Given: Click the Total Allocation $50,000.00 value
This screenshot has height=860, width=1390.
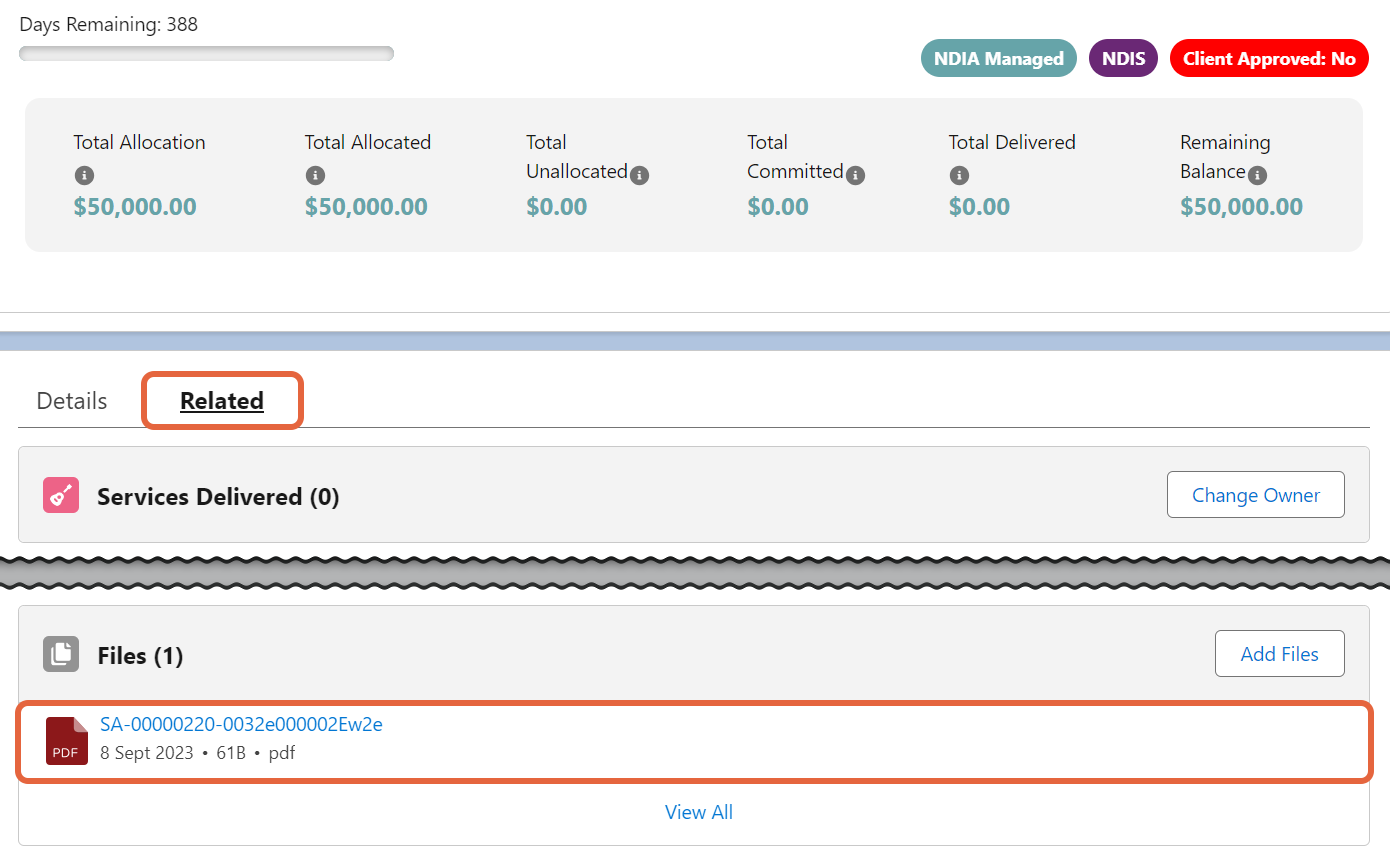Looking at the screenshot, I should click(135, 207).
